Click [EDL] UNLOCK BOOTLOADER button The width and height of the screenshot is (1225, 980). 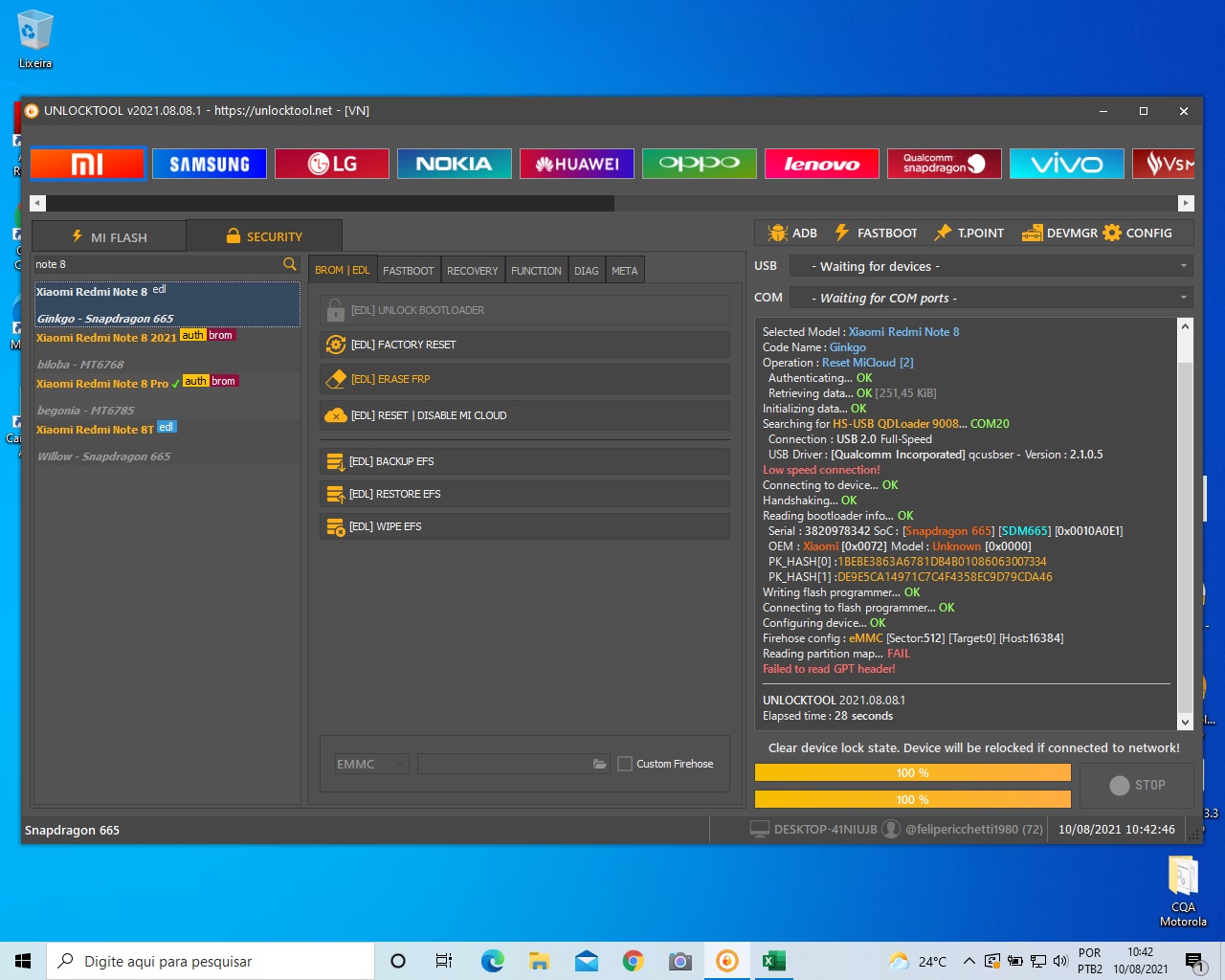(524, 310)
